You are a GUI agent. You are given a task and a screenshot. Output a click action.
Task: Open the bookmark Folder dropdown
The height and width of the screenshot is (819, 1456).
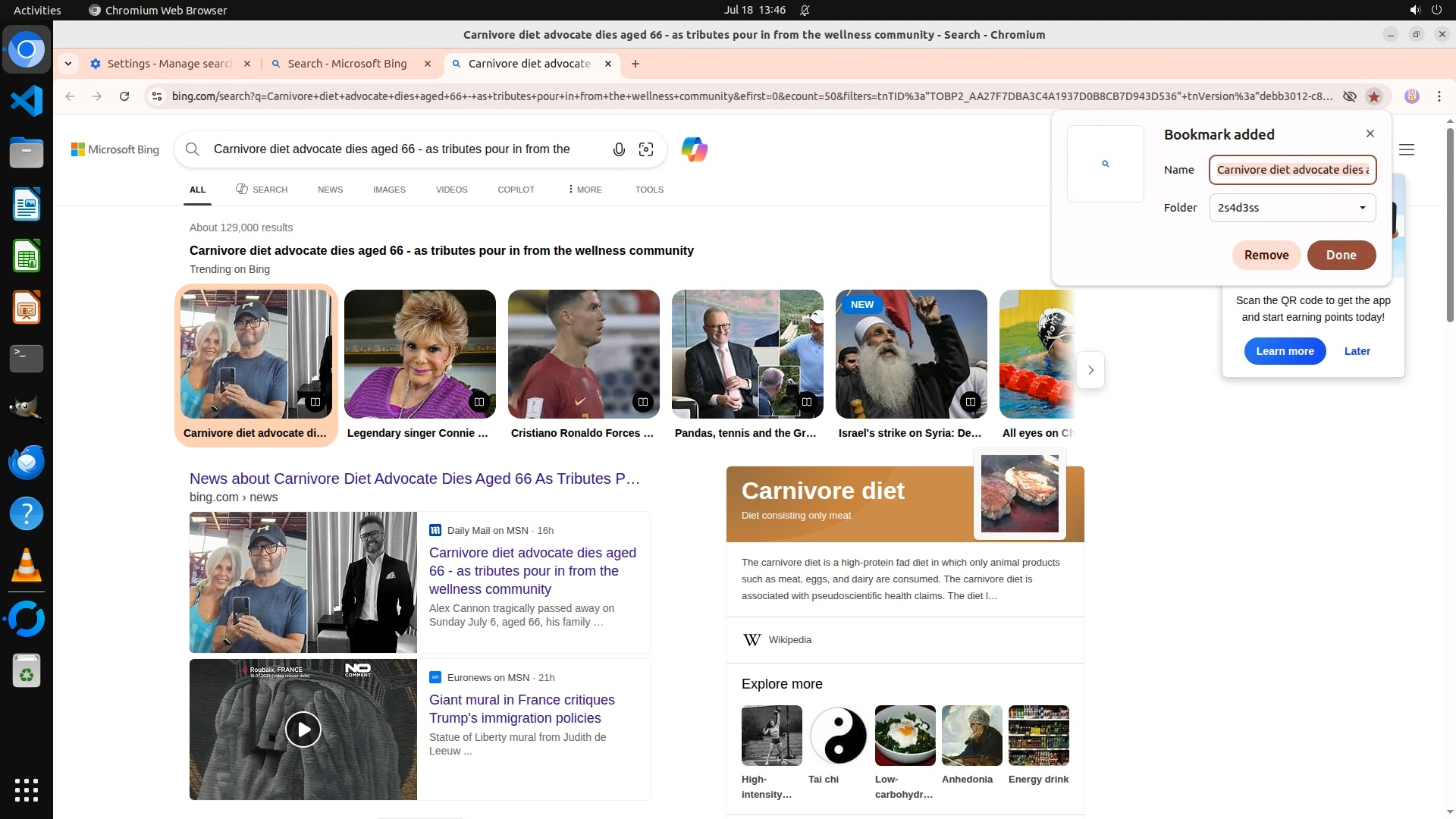pyautogui.click(x=1292, y=208)
